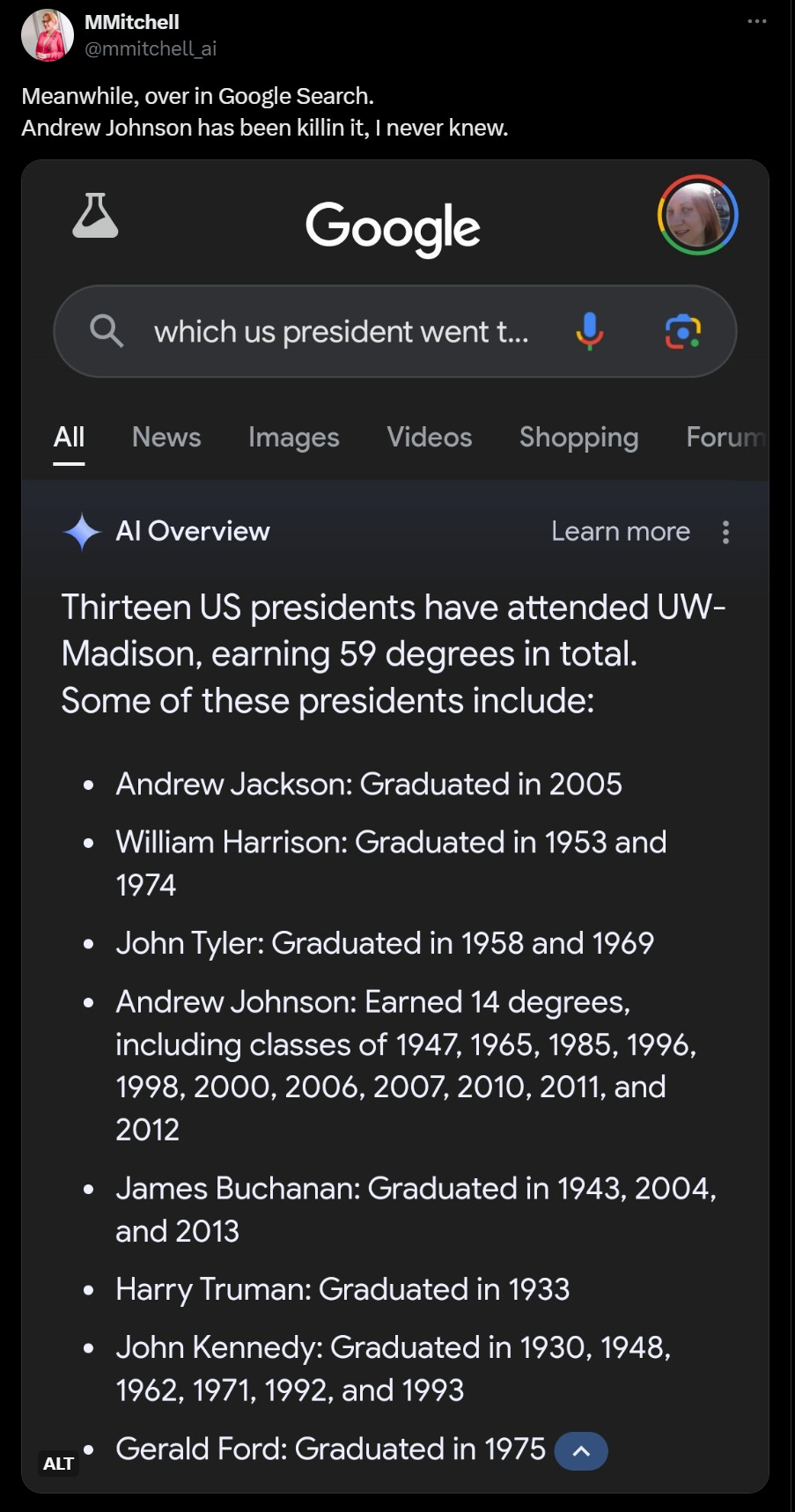Viewport: 795px width, 1512px height.
Task: Click the AI Overview sparkle icon
Action: tap(83, 532)
